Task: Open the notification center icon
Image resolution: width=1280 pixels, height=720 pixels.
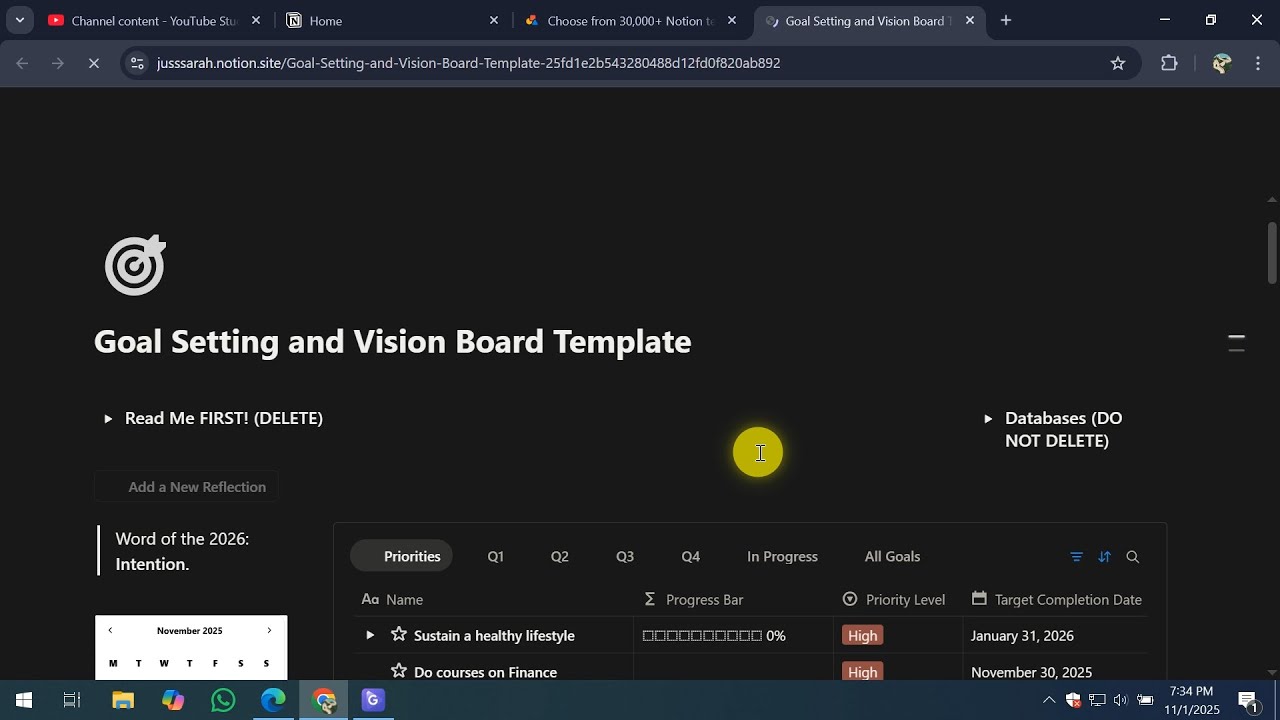Action: [1248, 700]
